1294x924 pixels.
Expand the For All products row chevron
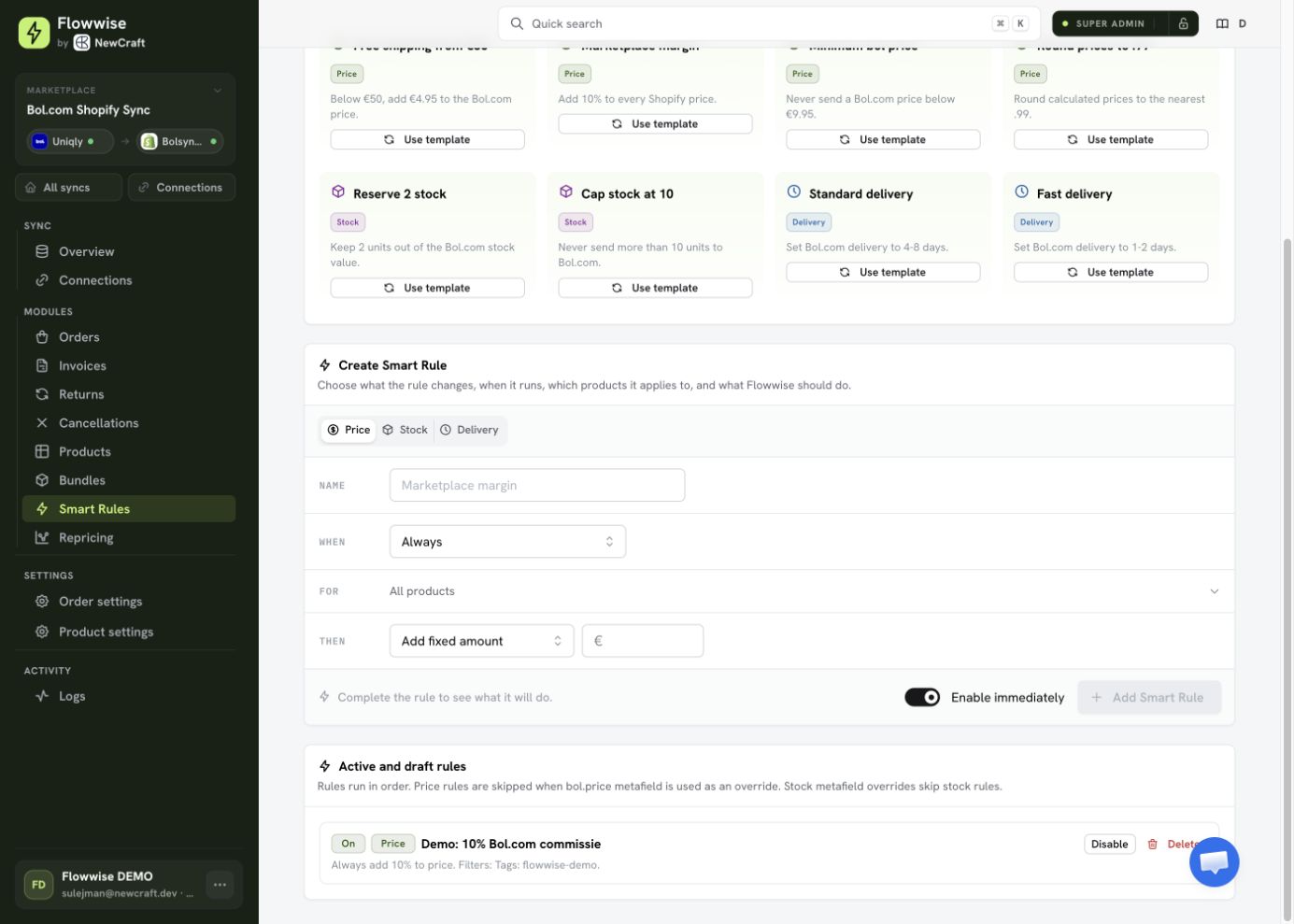pos(1215,591)
